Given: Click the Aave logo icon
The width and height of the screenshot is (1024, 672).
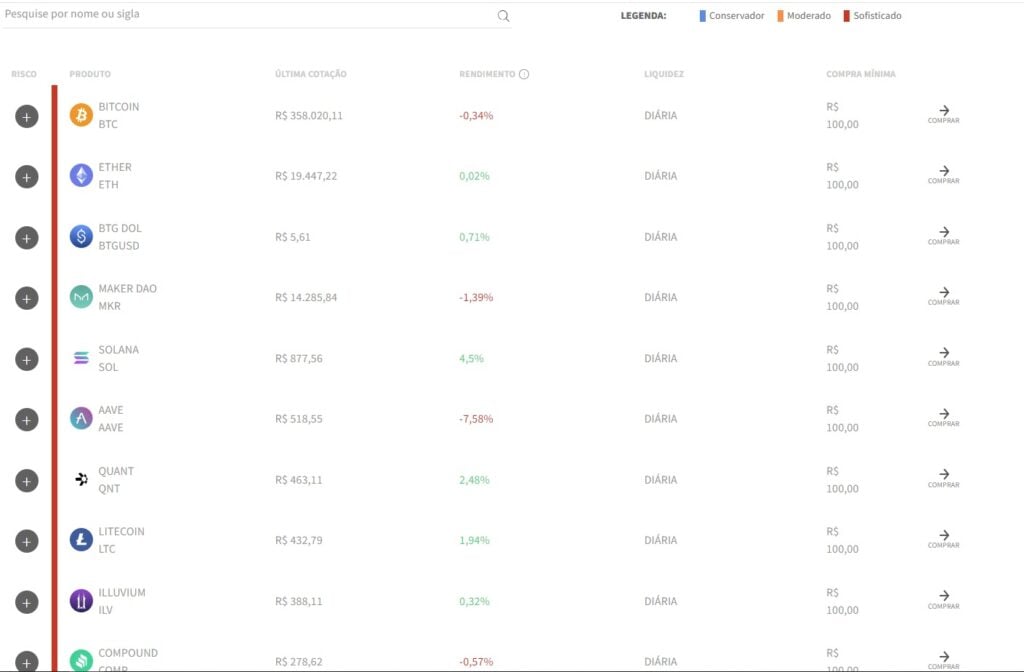Looking at the screenshot, I should click(x=81, y=419).
